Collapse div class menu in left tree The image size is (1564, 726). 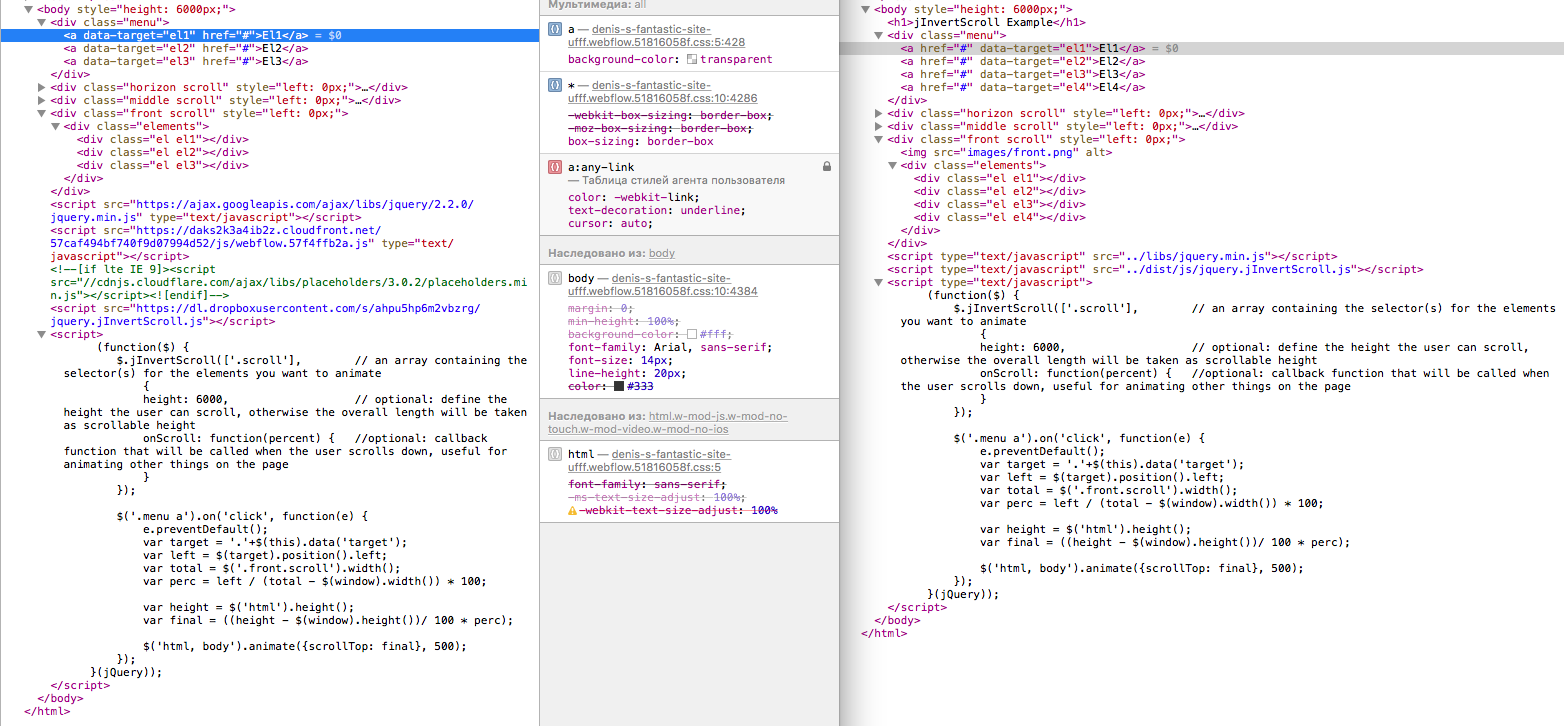click(42, 21)
